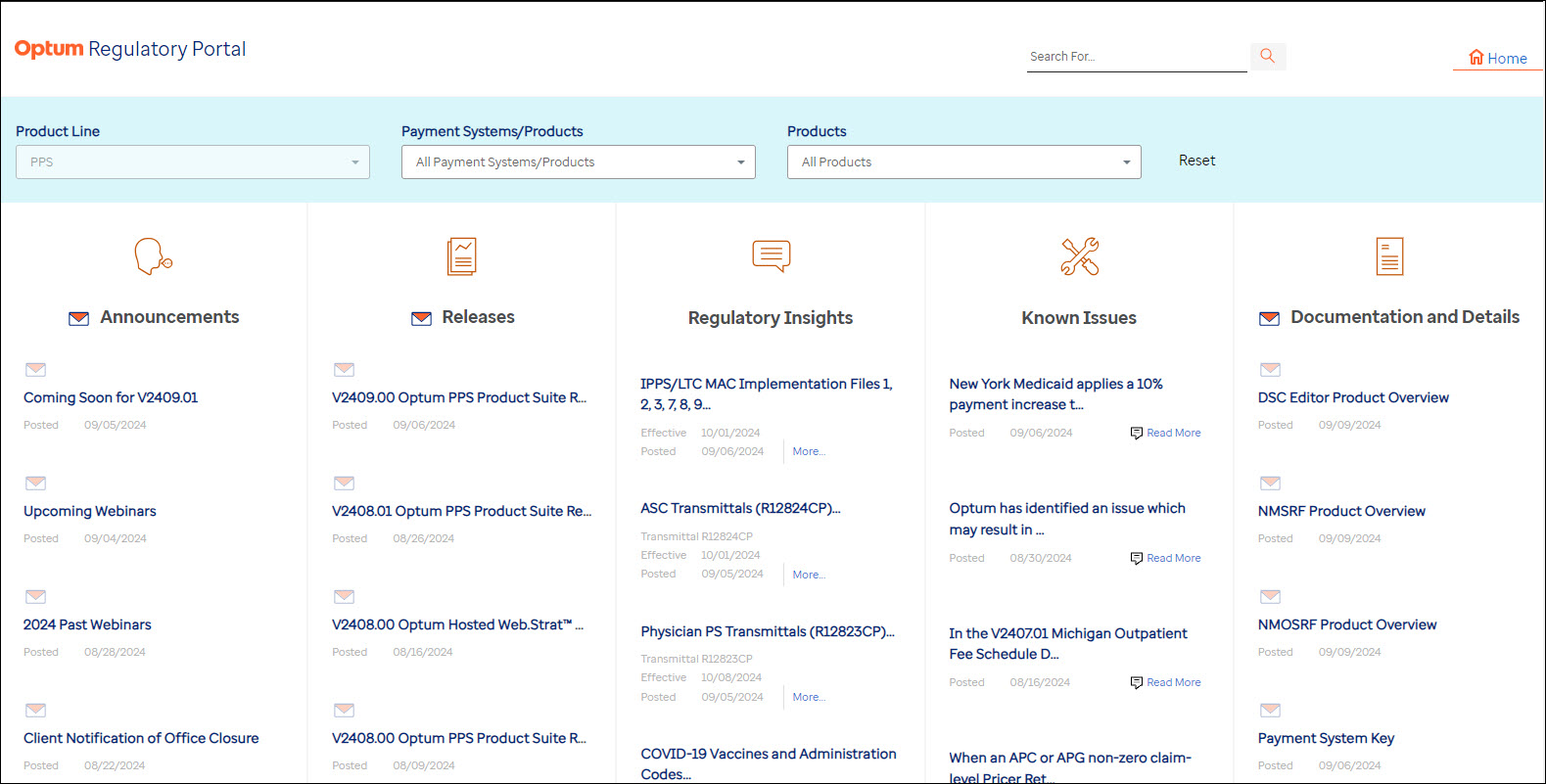Click comment icon beside New York Medicaid Read More
This screenshot has width=1546, height=784.
point(1137,433)
